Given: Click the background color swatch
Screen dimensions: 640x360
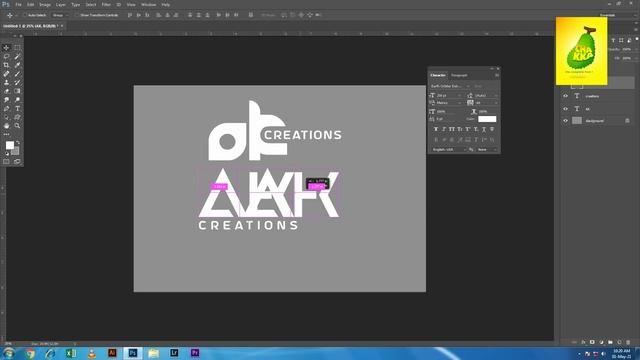Looking at the screenshot, I should click(16, 152).
